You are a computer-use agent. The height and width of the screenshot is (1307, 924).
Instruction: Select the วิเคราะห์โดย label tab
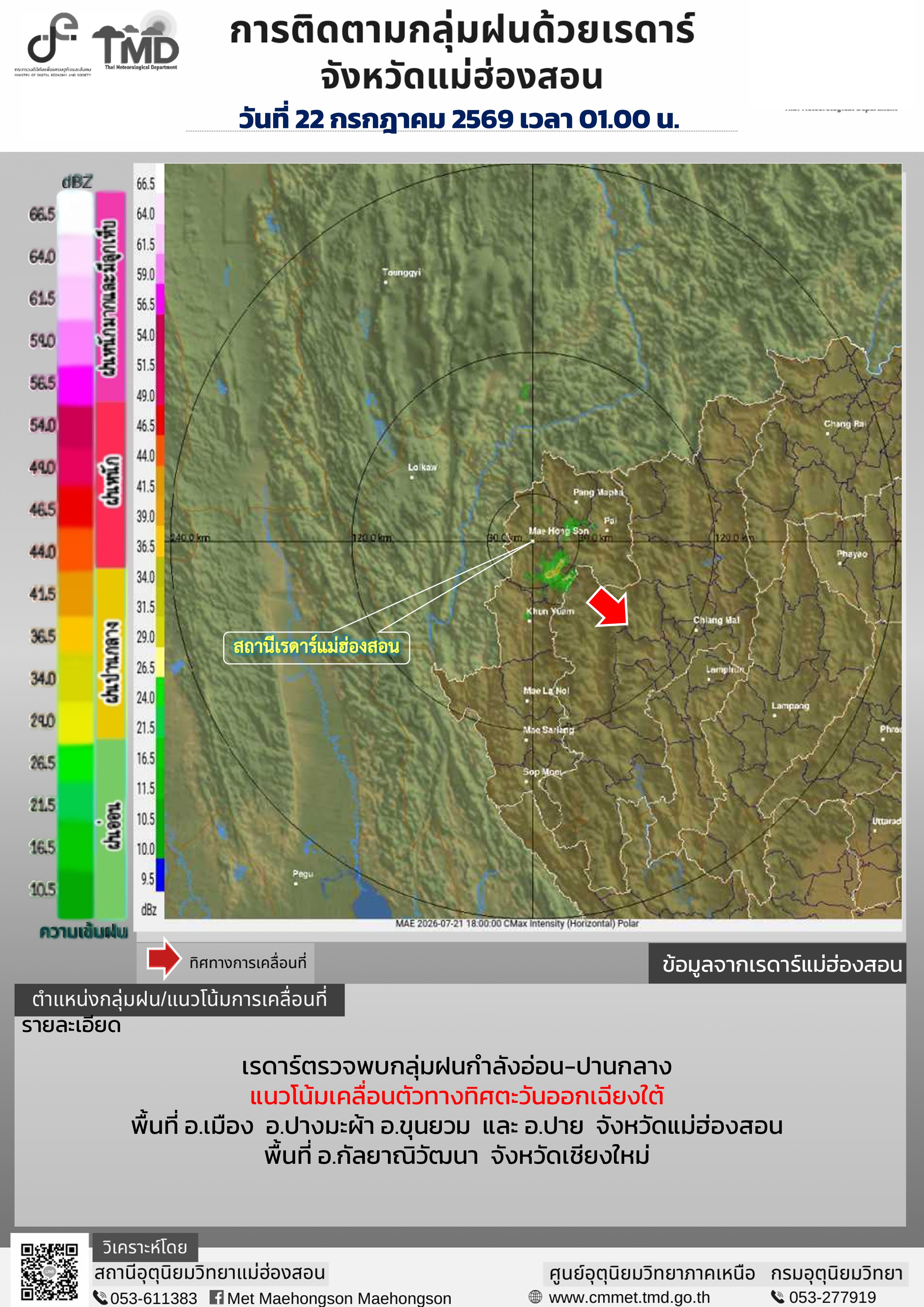145,1247
